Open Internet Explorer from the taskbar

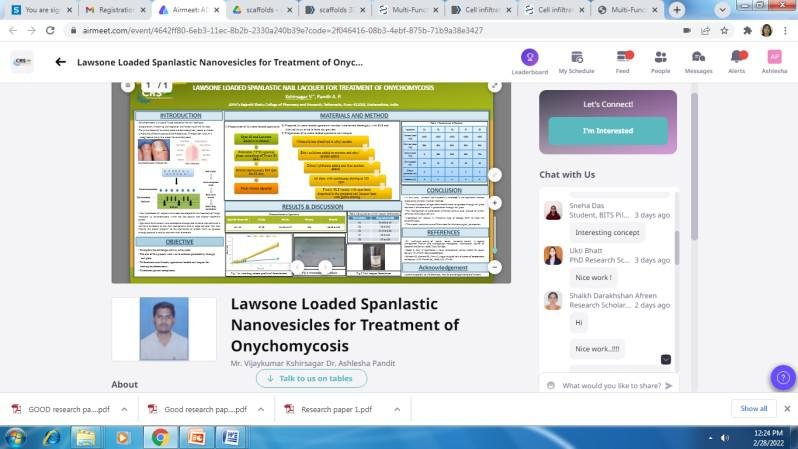click(x=51, y=437)
